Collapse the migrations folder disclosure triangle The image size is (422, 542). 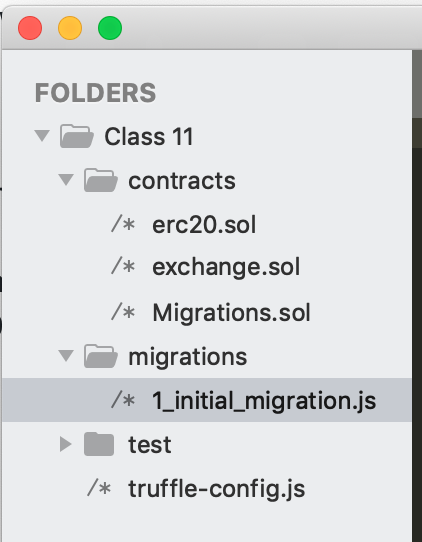(x=66, y=355)
